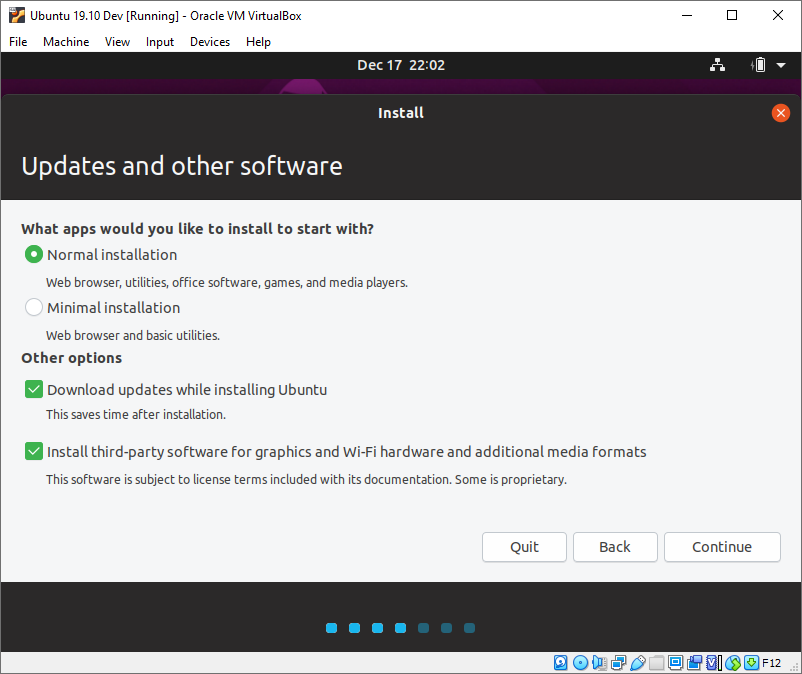Viewport: 802px width, 674px height.
Task: Click the 'Normal installation' label text
Action: coord(112,255)
